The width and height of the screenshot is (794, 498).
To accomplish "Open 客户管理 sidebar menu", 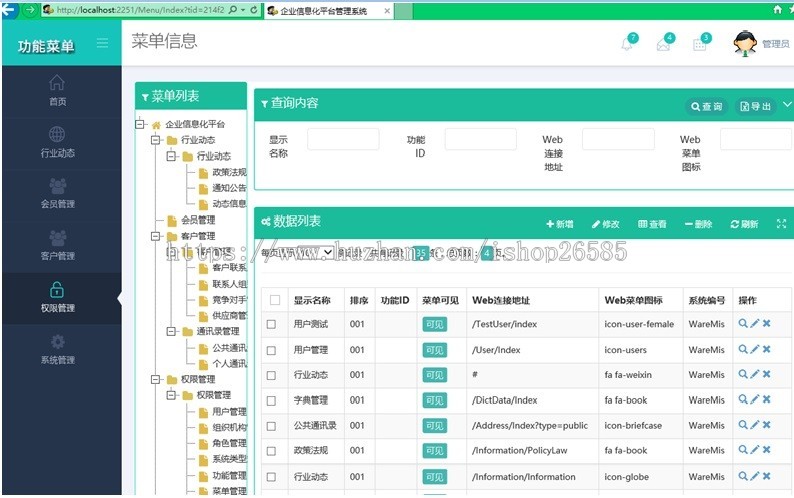I will pos(57,246).
